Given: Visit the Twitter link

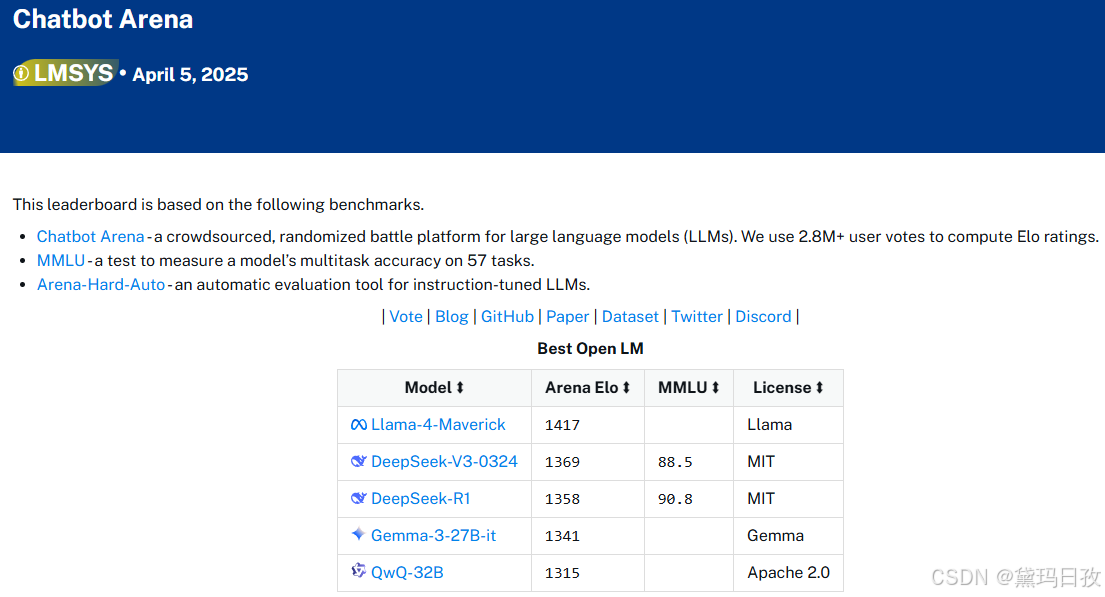Looking at the screenshot, I should pos(697,316).
